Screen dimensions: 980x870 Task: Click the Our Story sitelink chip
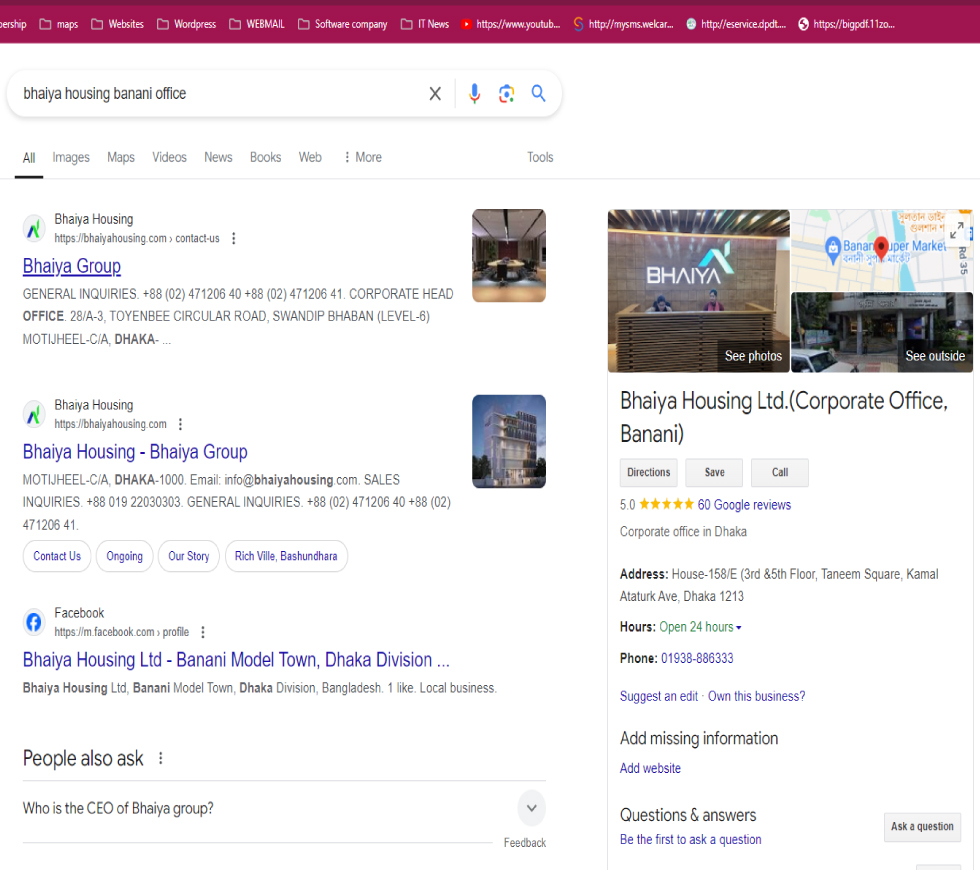click(189, 556)
